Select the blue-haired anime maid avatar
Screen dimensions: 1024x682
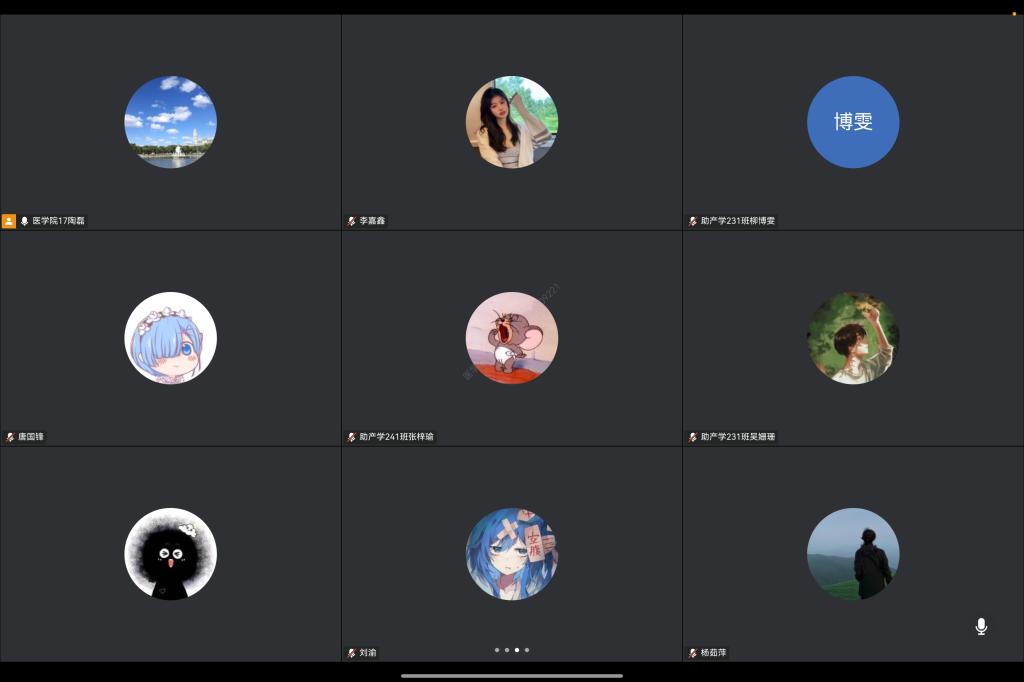point(170,338)
